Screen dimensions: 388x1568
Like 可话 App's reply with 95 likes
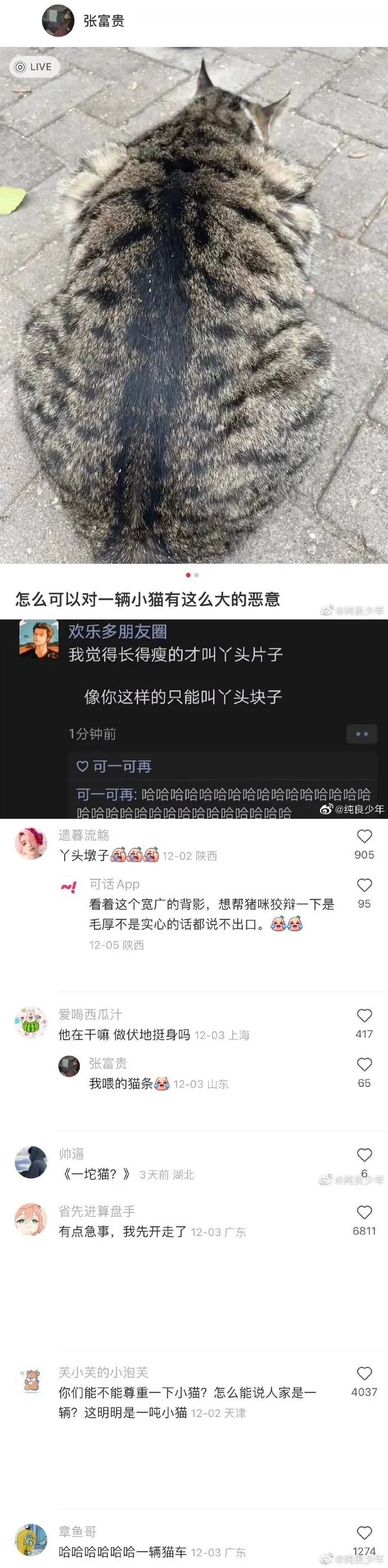pyautogui.click(x=364, y=885)
